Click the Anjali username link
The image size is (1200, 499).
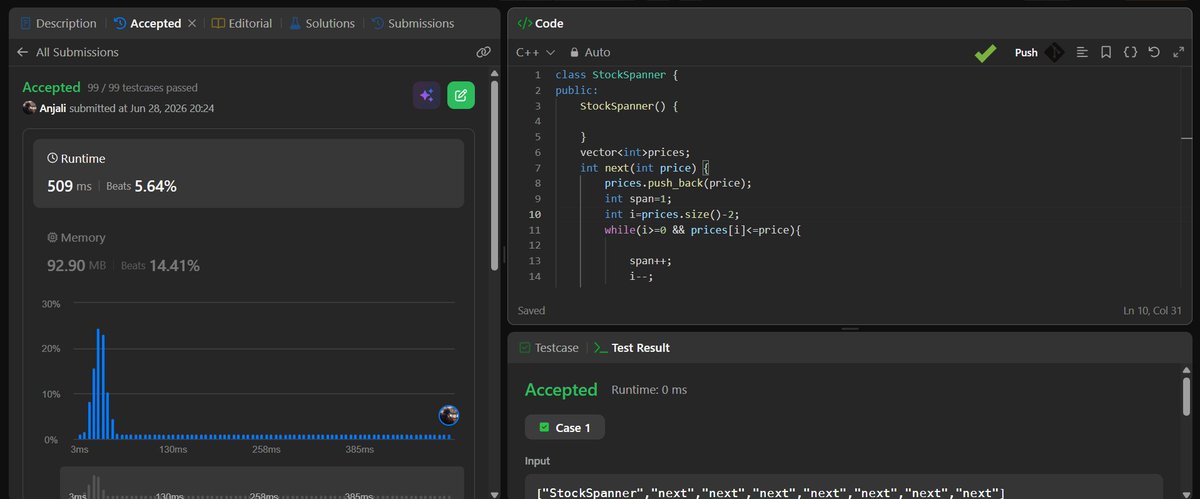coord(53,108)
